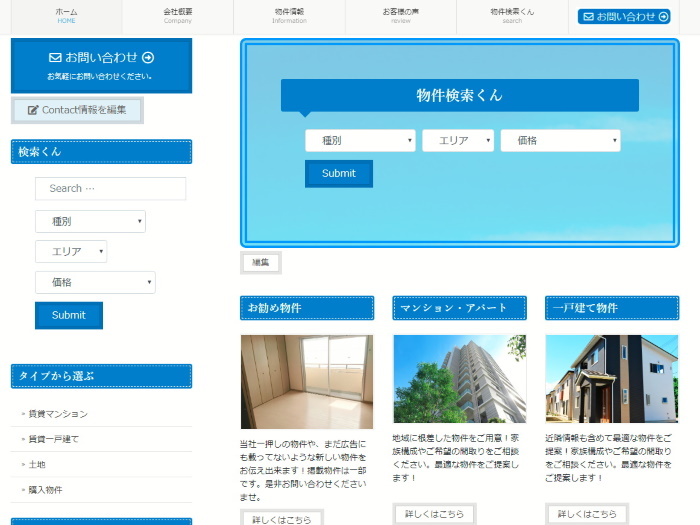Open the 種別 dropdown in the main search panel

(x=360, y=141)
